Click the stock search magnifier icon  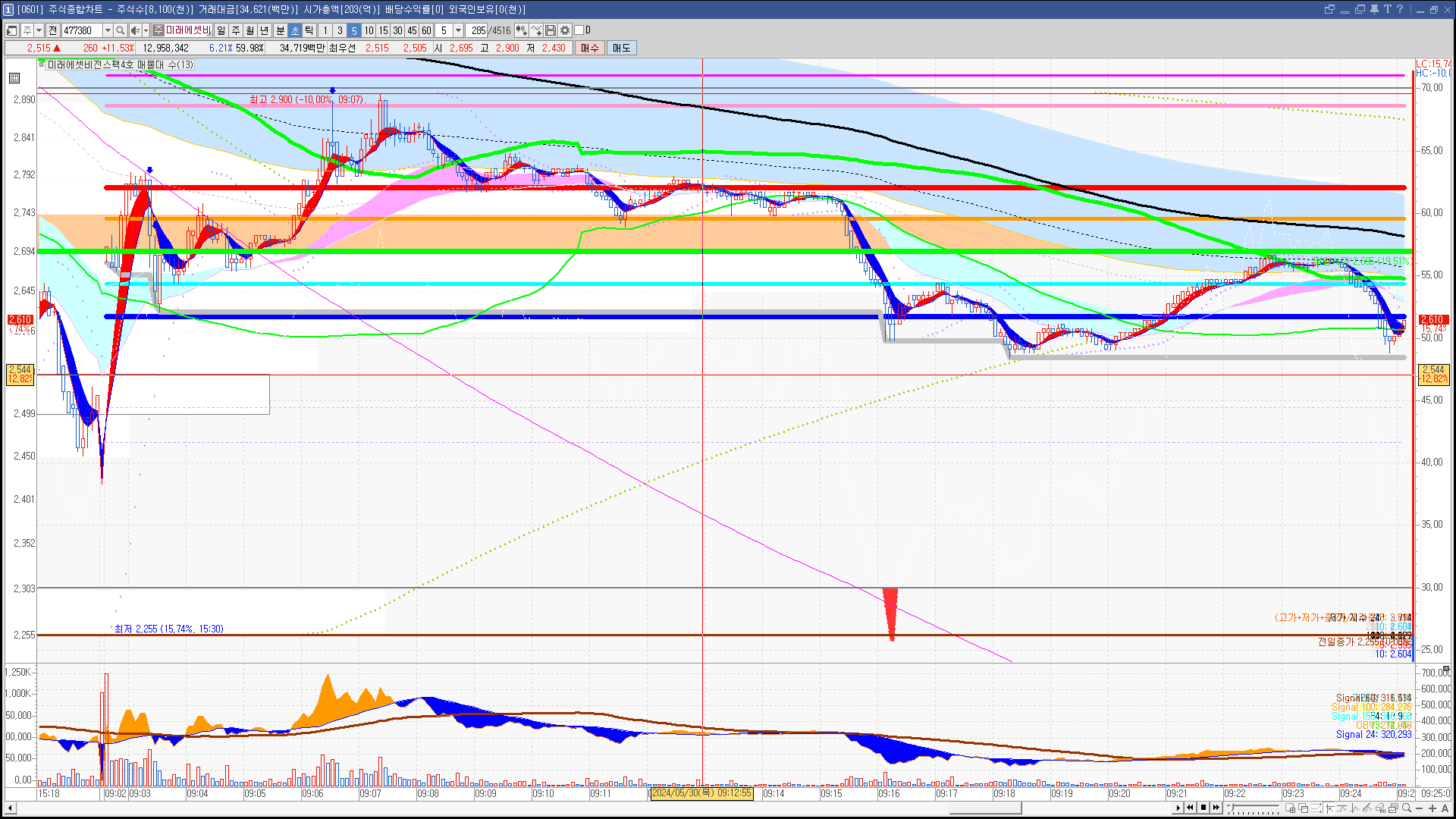tap(121, 30)
